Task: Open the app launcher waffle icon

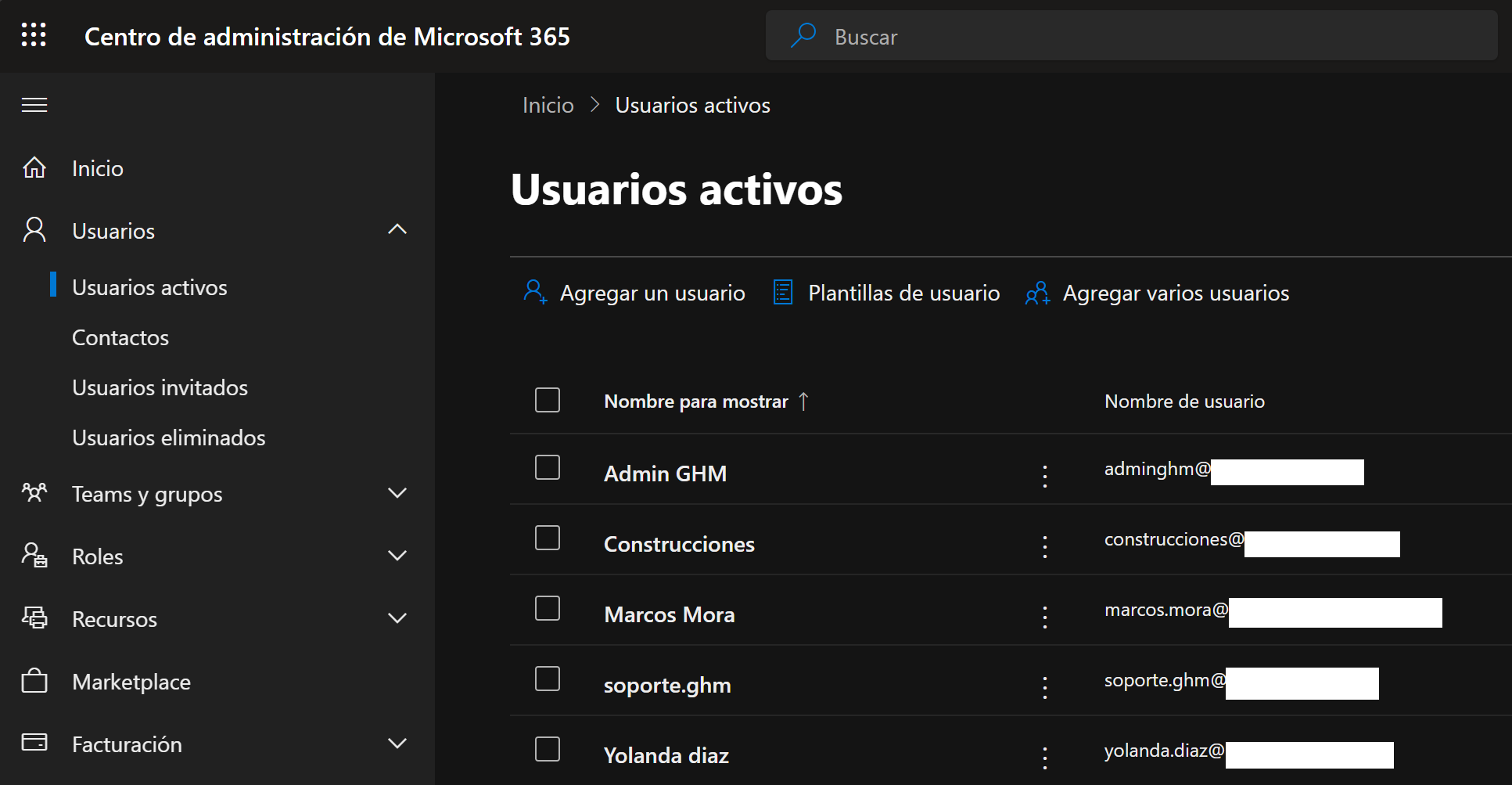Action: tap(34, 35)
